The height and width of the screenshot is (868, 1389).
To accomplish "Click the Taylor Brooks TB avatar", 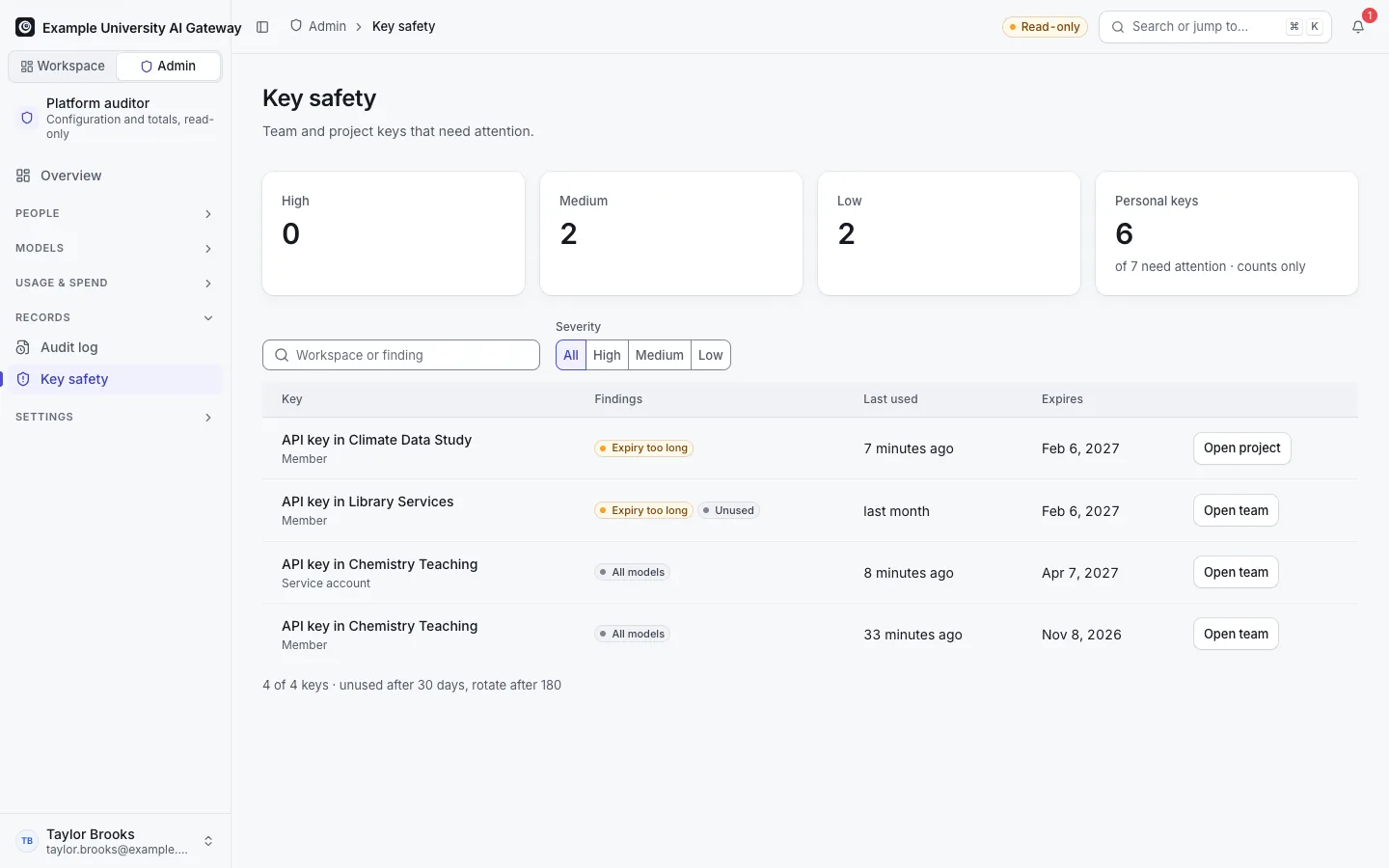I will (27, 841).
